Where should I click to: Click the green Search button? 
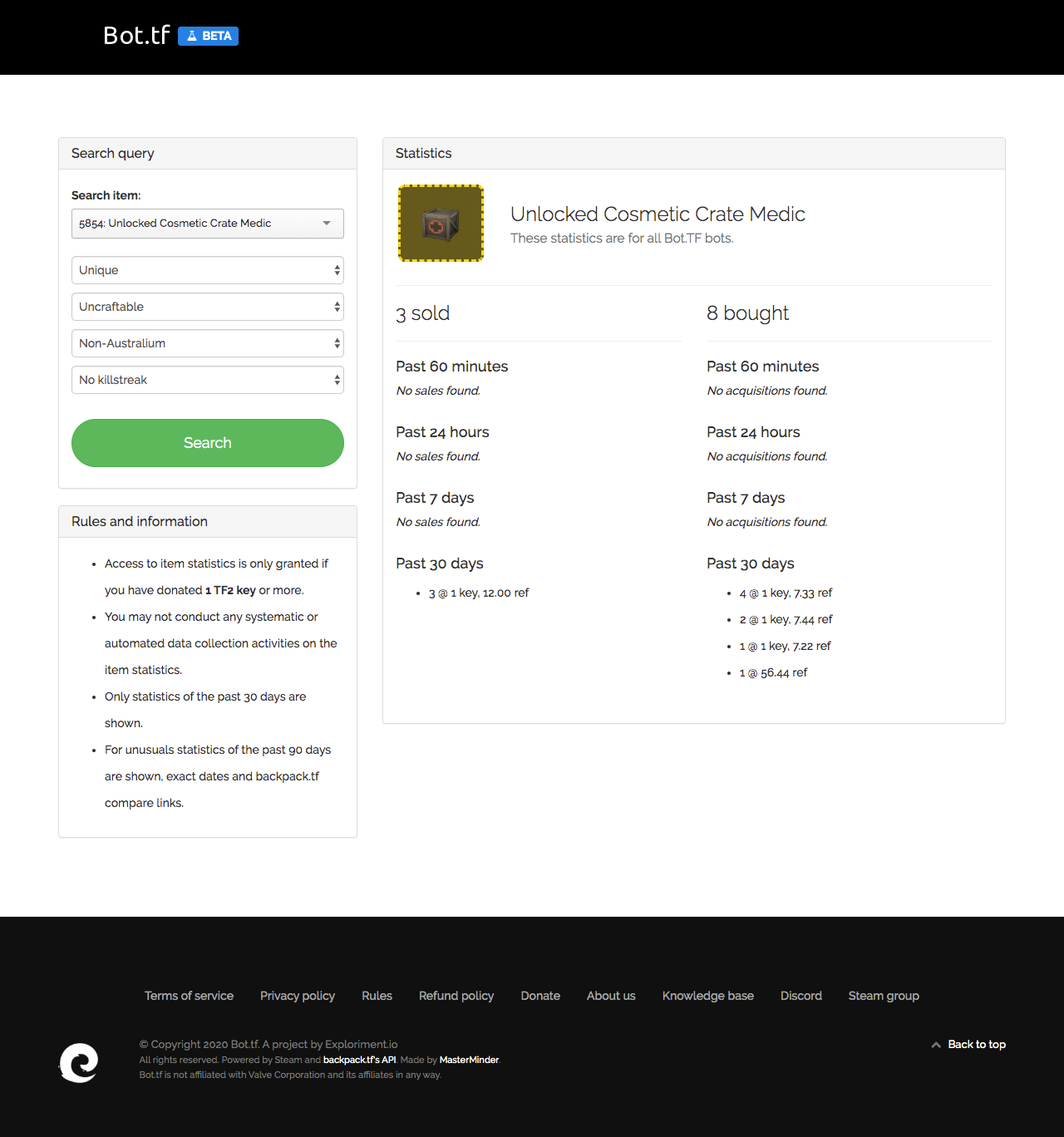[x=208, y=443]
